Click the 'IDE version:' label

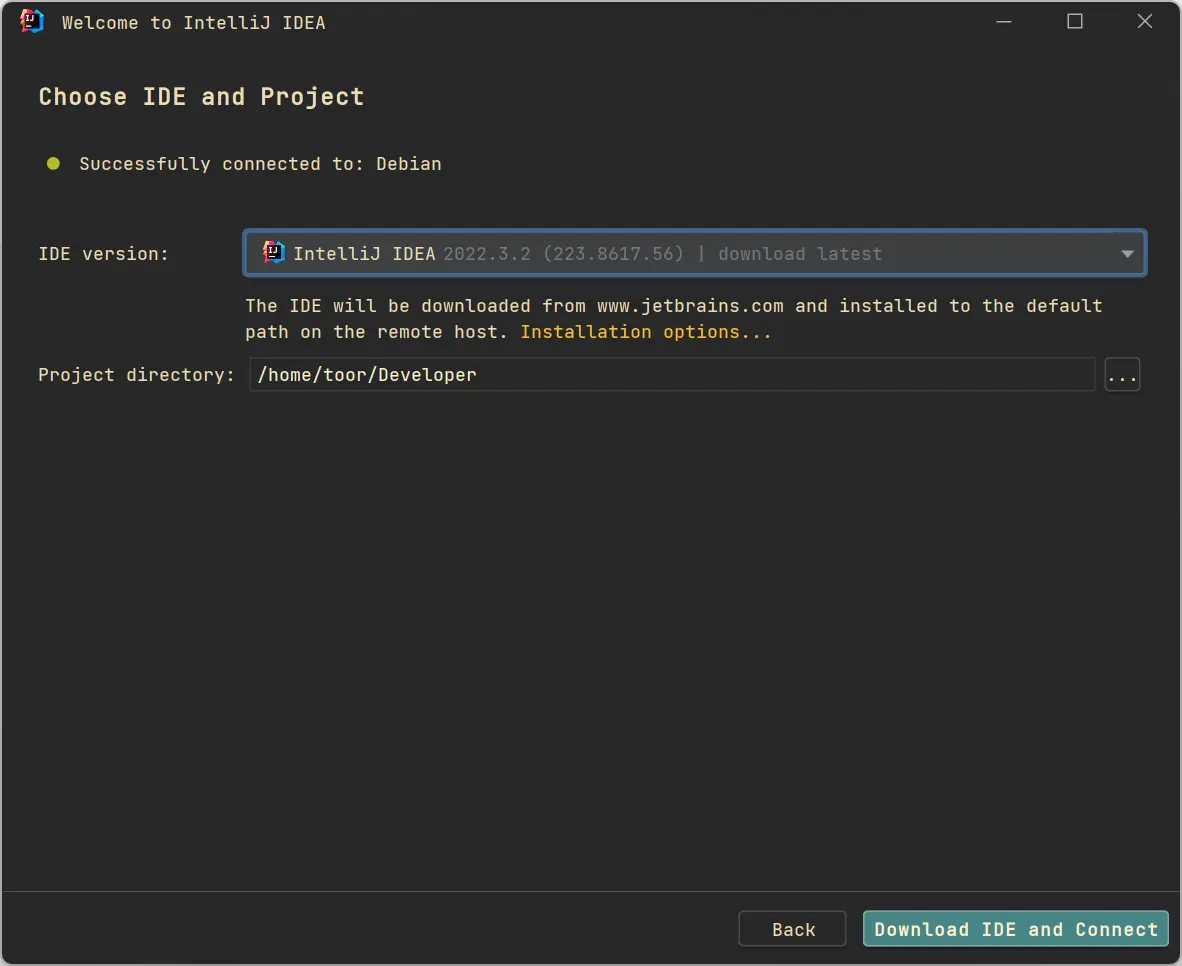click(x=104, y=254)
